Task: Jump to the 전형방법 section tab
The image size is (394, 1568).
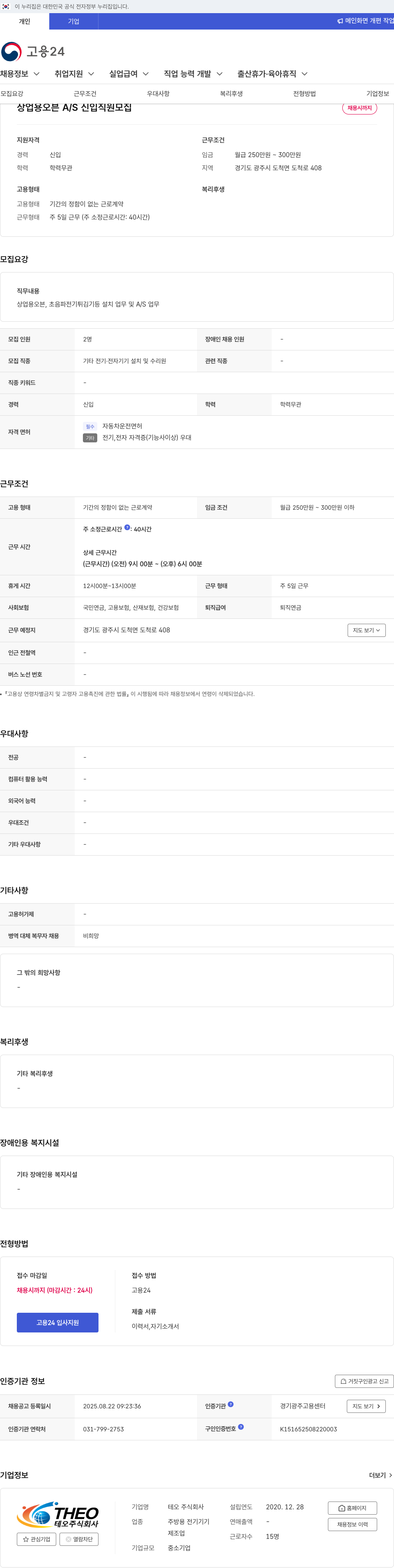Action: [305, 94]
